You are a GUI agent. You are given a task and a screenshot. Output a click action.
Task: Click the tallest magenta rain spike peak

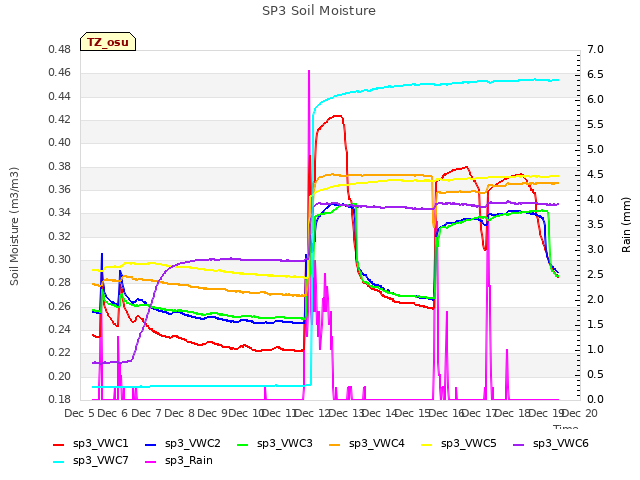[309, 71]
